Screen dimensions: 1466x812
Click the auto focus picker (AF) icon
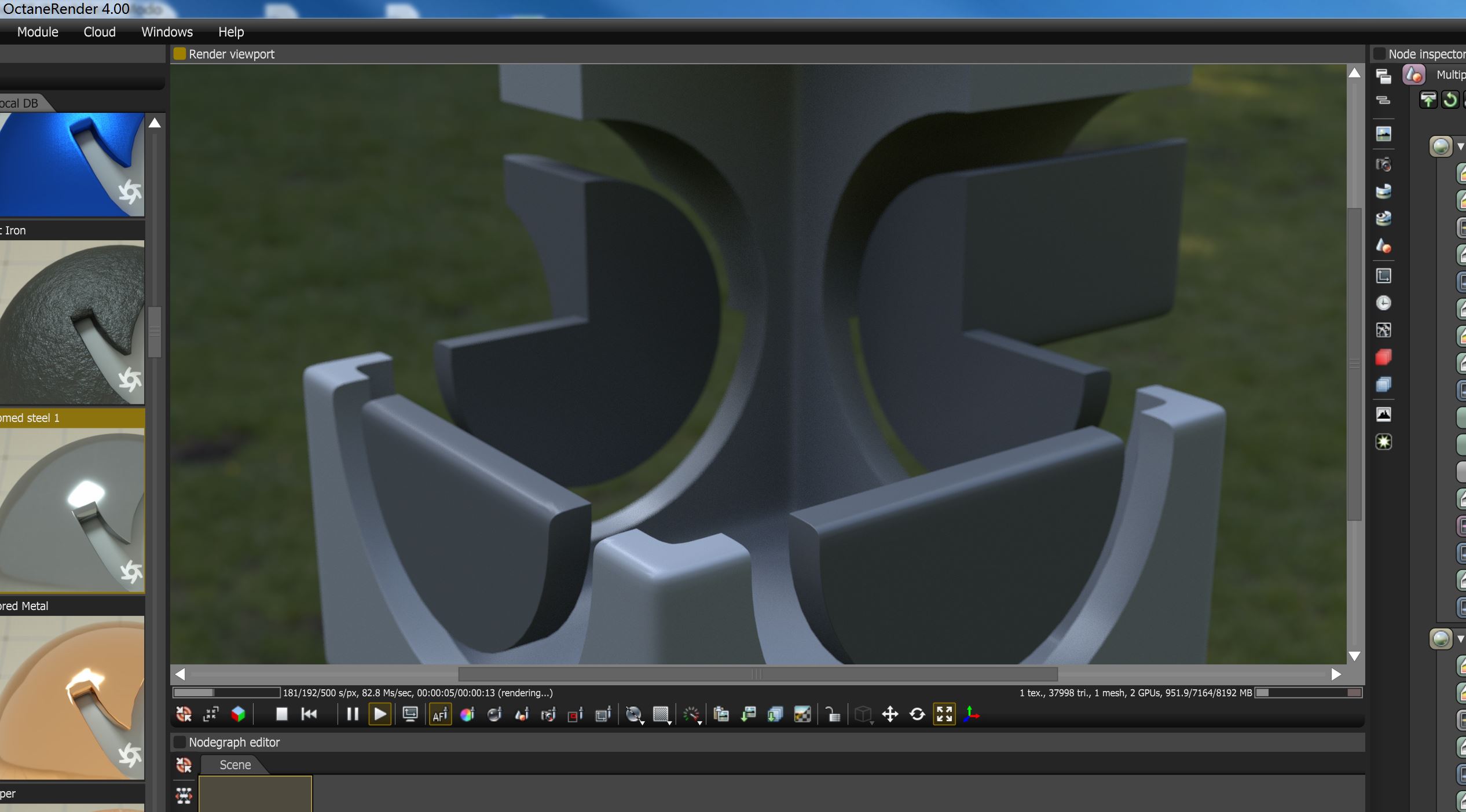pos(440,715)
